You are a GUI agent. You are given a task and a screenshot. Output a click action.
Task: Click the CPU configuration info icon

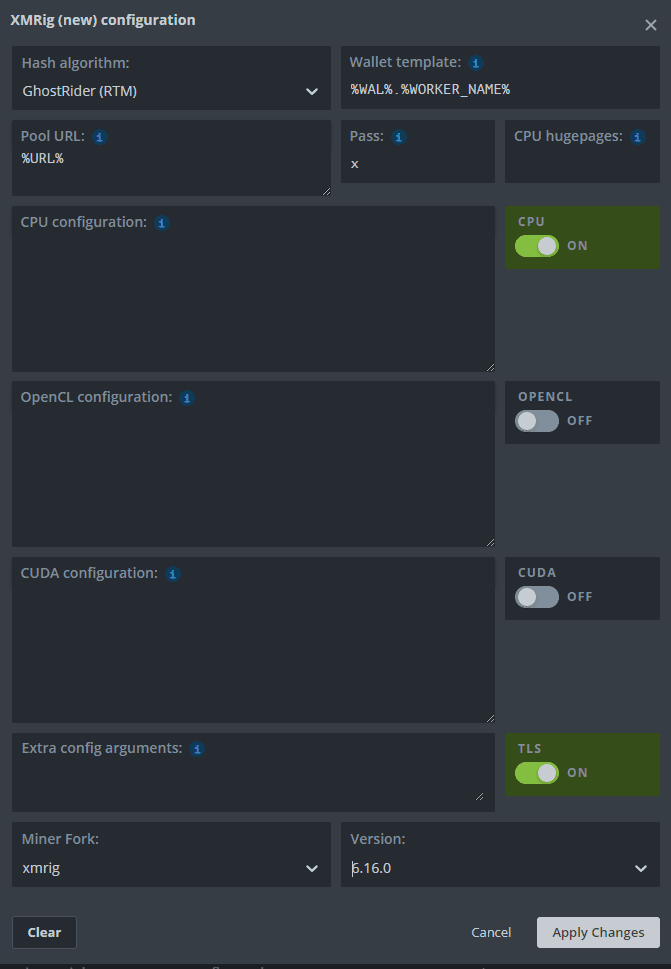[162, 223]
